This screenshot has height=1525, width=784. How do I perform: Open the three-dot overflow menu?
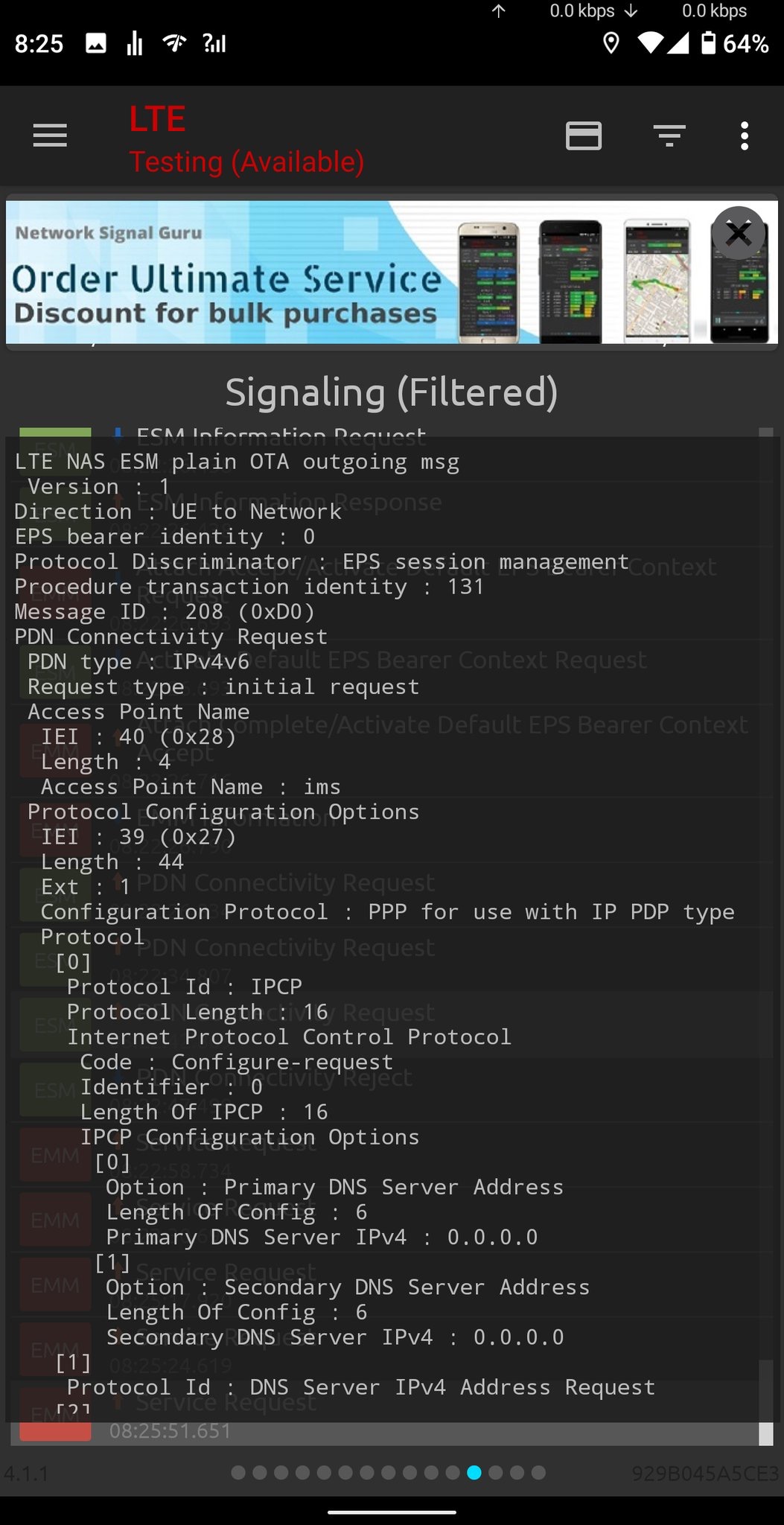click(744, 136)
